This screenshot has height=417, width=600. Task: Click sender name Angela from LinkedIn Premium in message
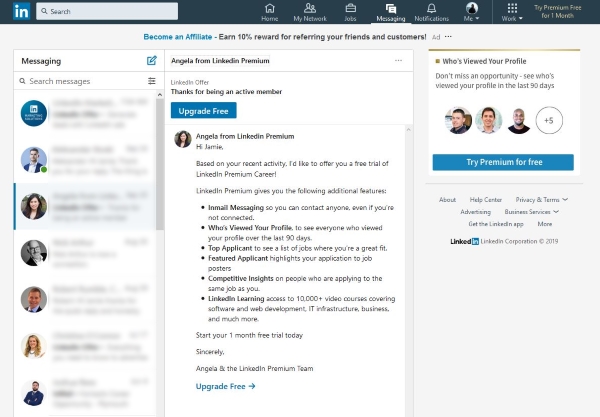coord(245,136)
